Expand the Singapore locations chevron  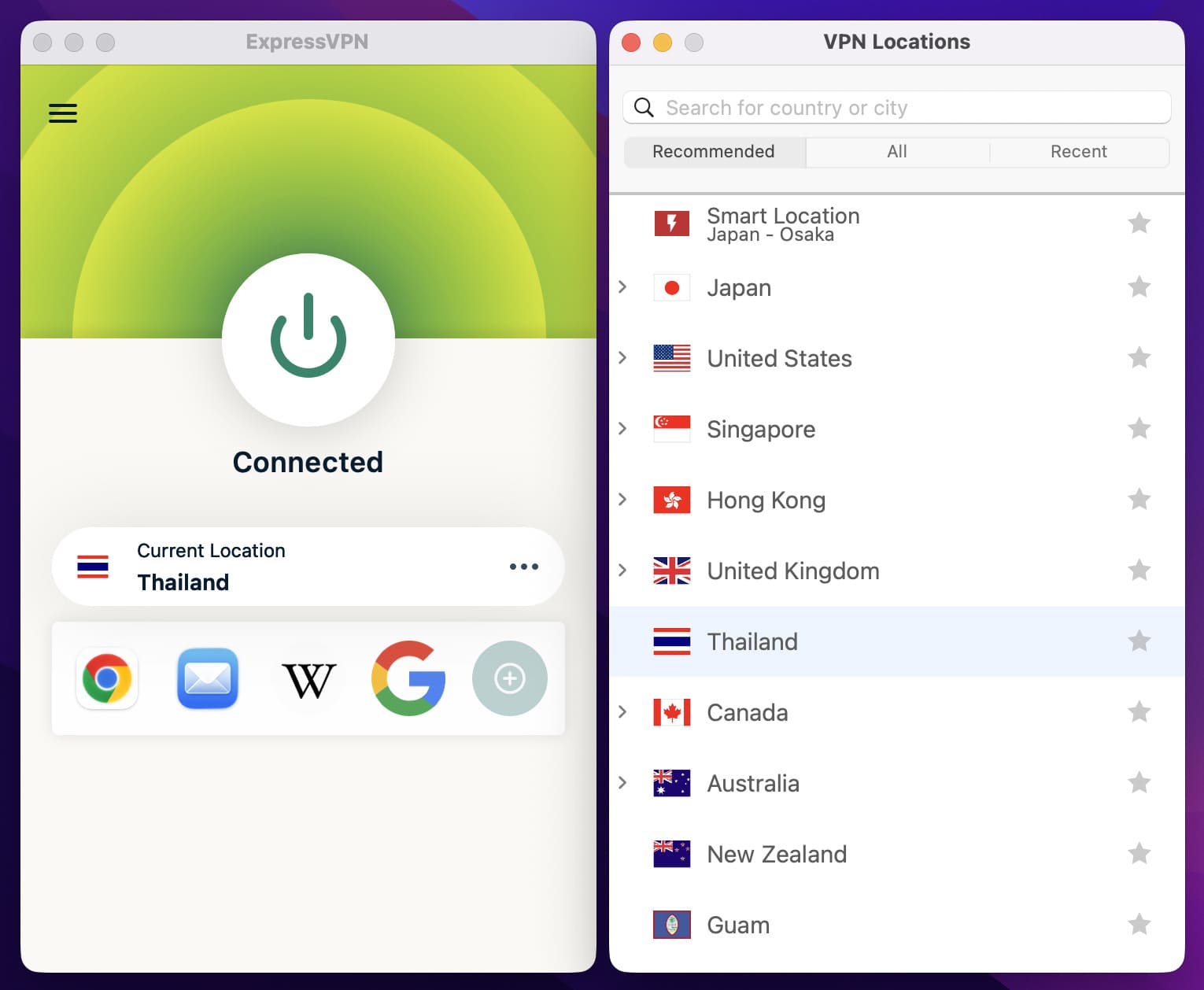point(622,428)
